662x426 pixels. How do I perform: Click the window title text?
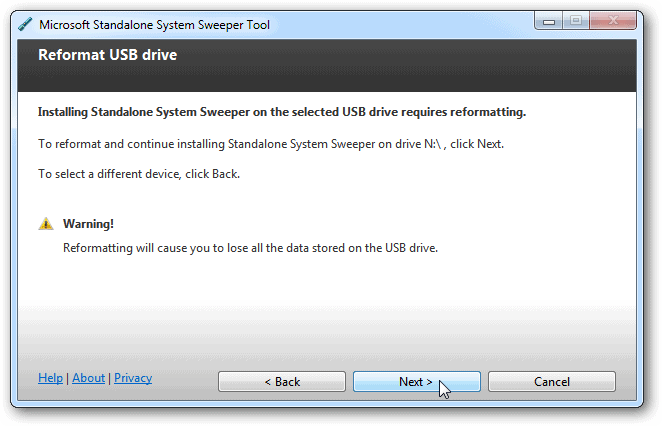tap(154, 24)
